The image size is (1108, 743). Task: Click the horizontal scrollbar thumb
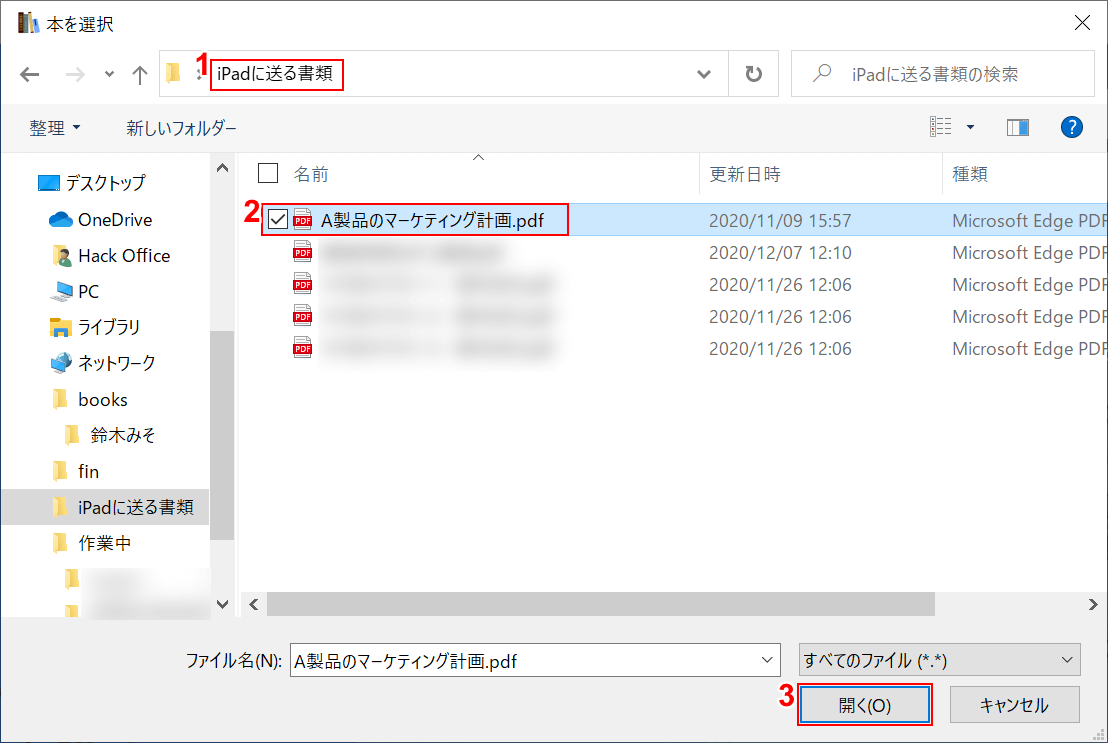click(601, 604)
